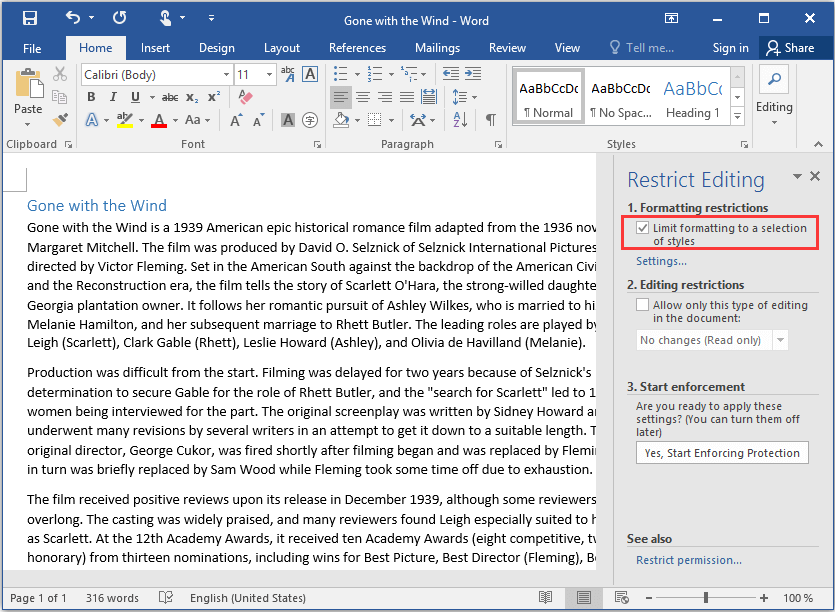Open formatting restrictions Settings link
The image size is (835, 612).
pyautogui.click(x=661, y=261)
